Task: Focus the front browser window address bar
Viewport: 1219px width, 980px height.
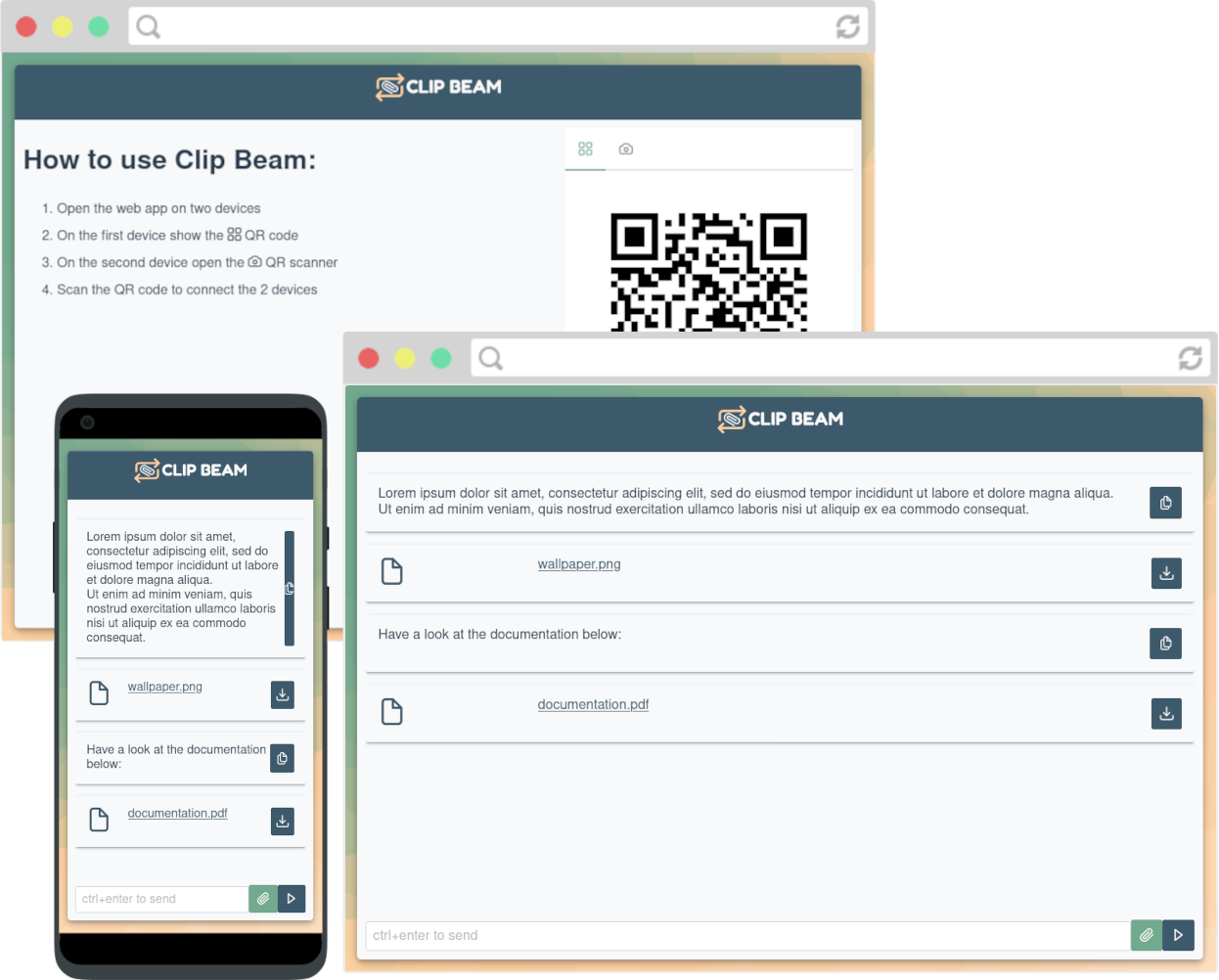Action: (x=841, y=358)
